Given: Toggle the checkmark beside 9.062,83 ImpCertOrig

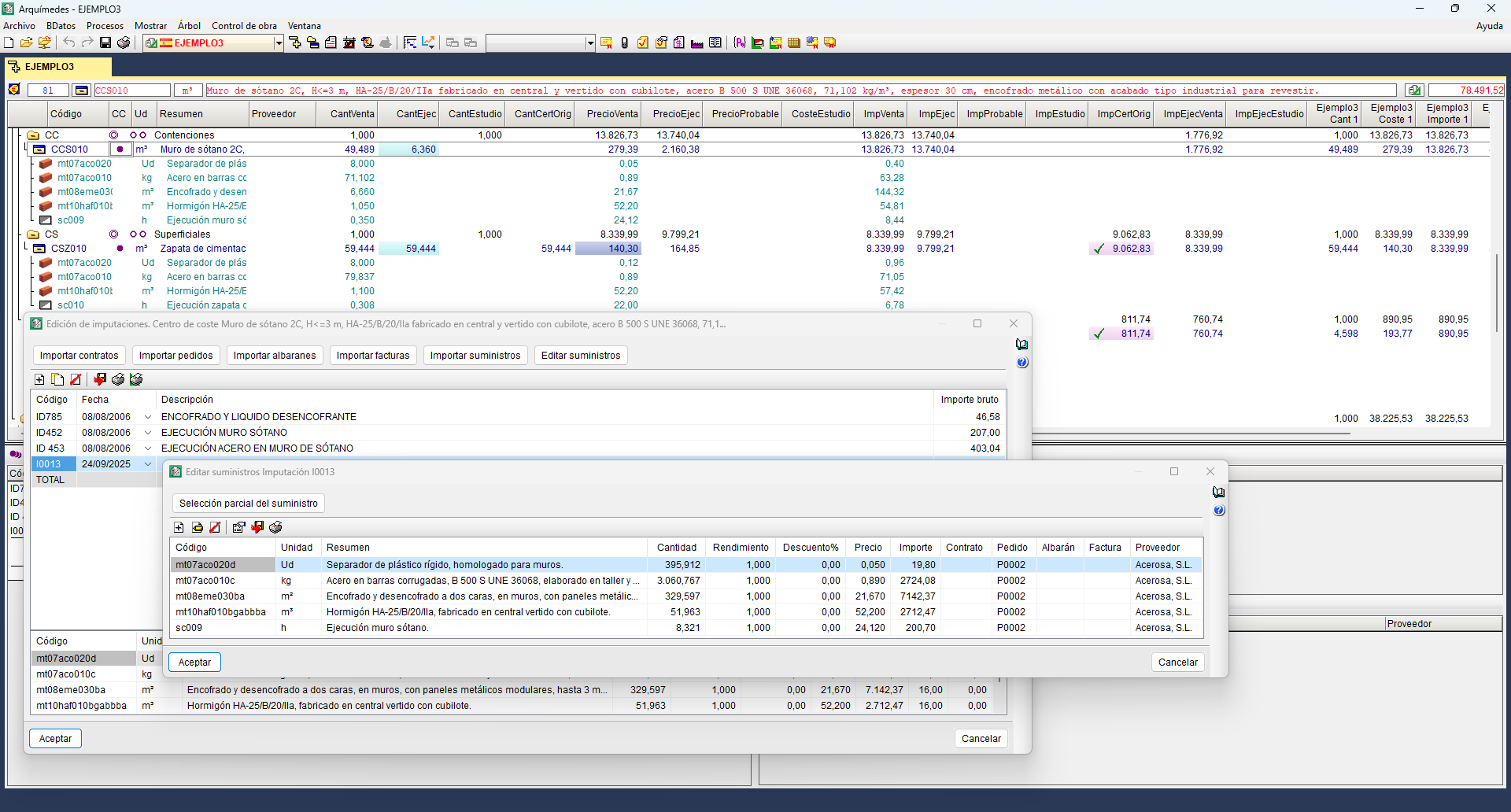Looking at the screenshot, I should [1099, 249].
